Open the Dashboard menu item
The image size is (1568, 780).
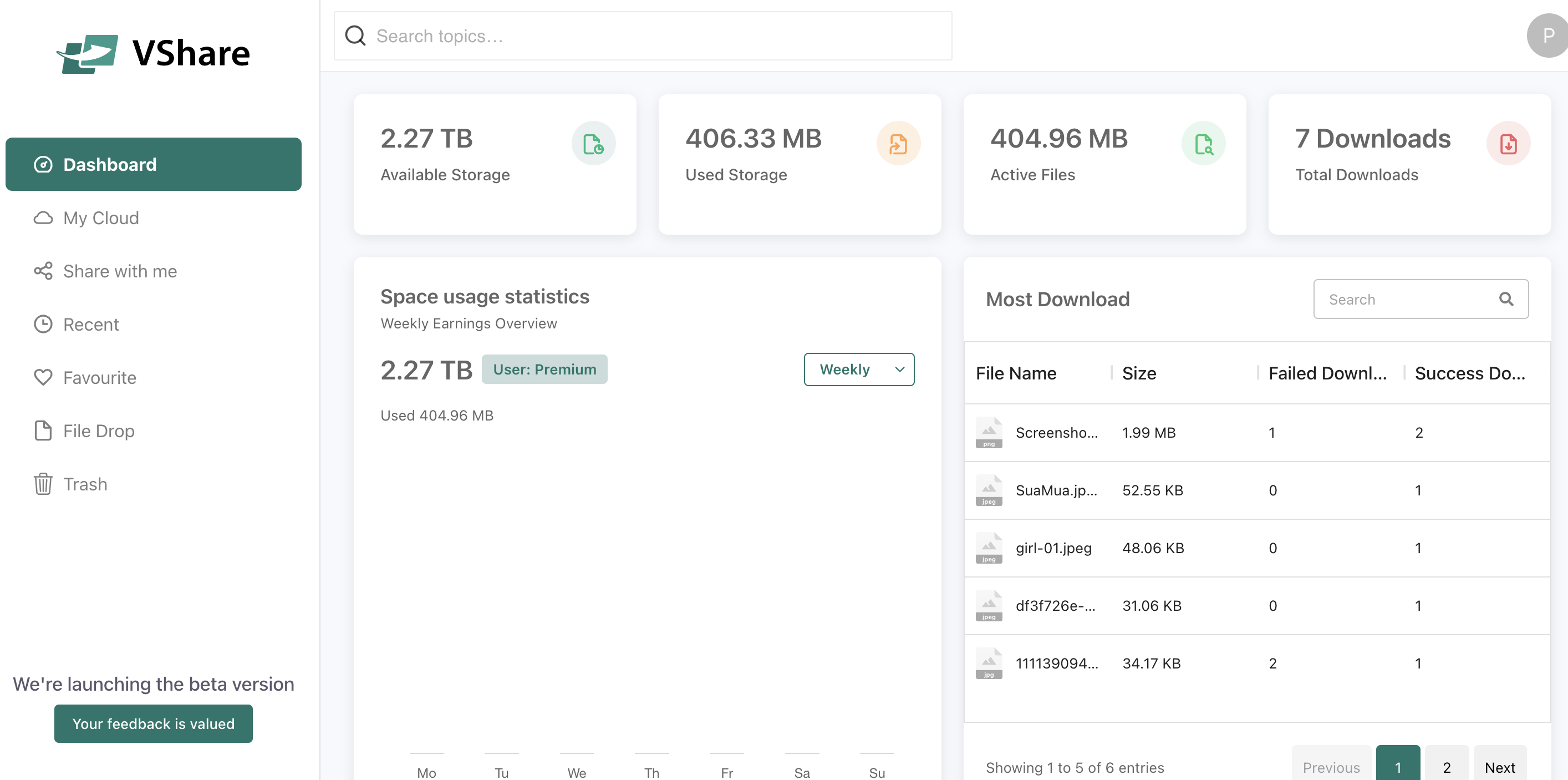154,164
